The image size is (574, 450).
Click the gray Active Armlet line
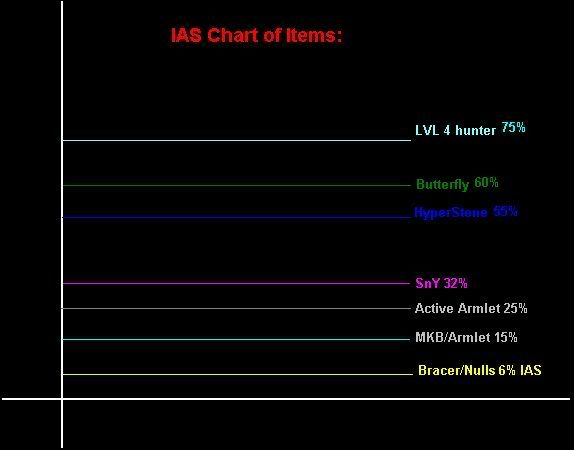[x=236, y=309]
